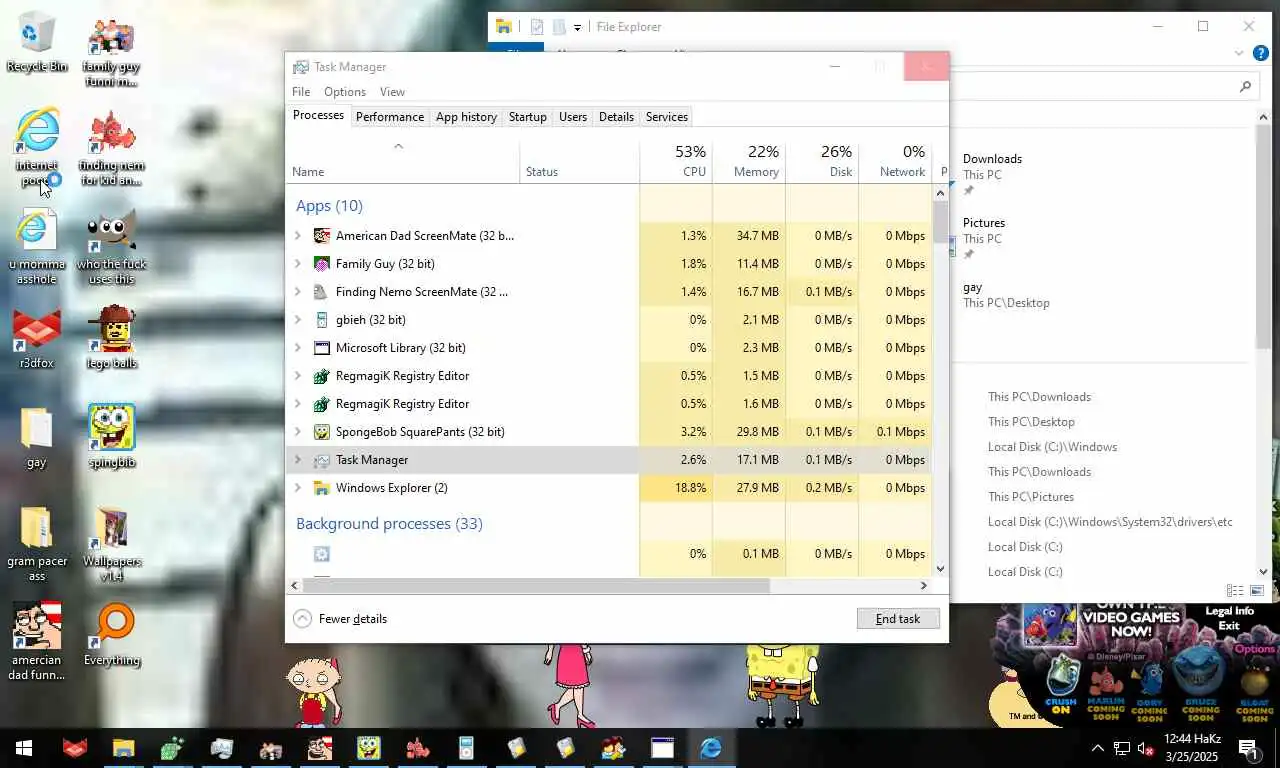
Task: Click the Windows Explorer process icon
Action: [x=321, y=488]
